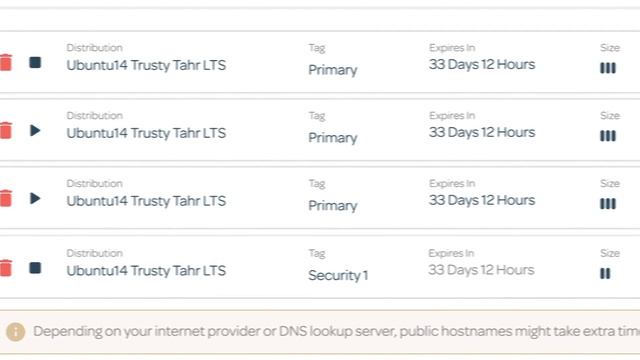Screen dimensions: 640x360
Task: Stop the first Ubuntu14 Primary instance
Action: [x=35, y=62]
